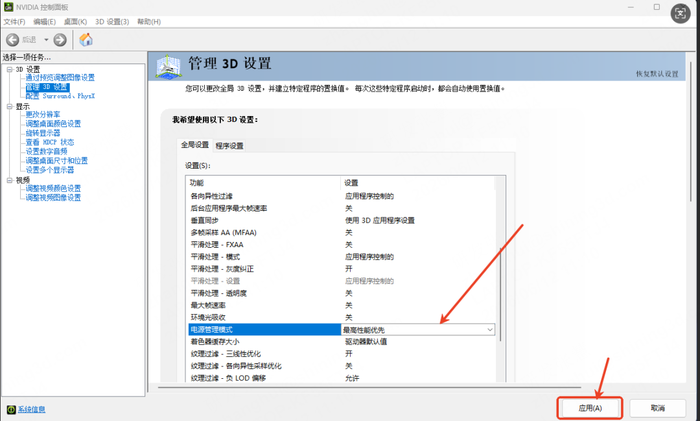Image resolution: width=700 pixels, height=421 pixels.
Task: Select the 平滑处理 - FXAA row
Action: (342, 245)
